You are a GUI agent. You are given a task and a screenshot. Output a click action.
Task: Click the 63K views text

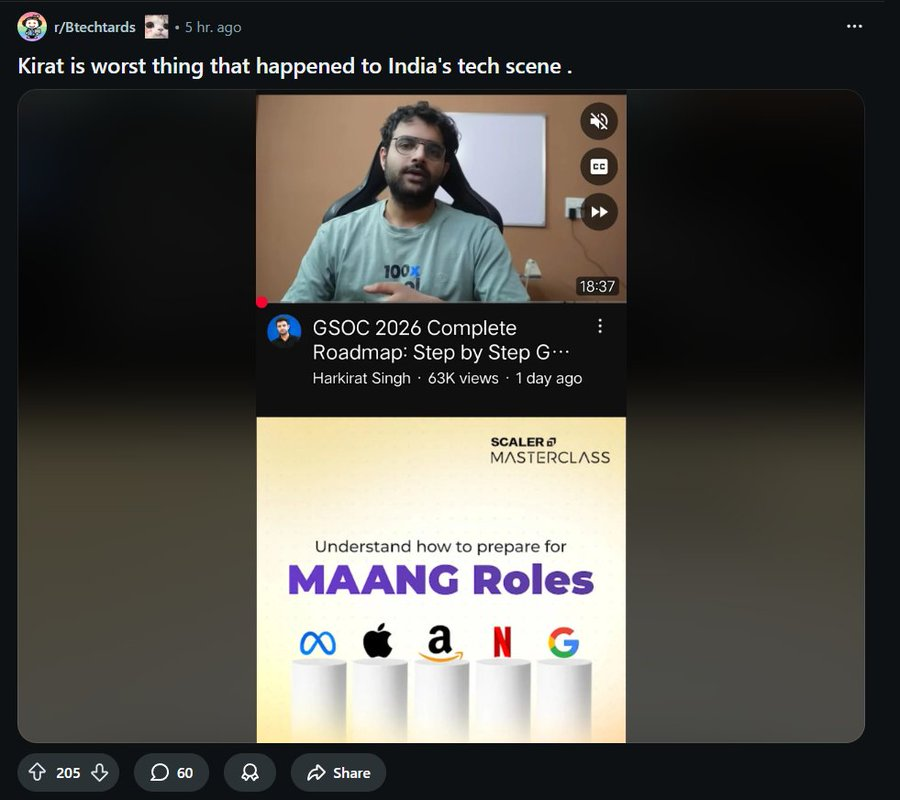463,378
